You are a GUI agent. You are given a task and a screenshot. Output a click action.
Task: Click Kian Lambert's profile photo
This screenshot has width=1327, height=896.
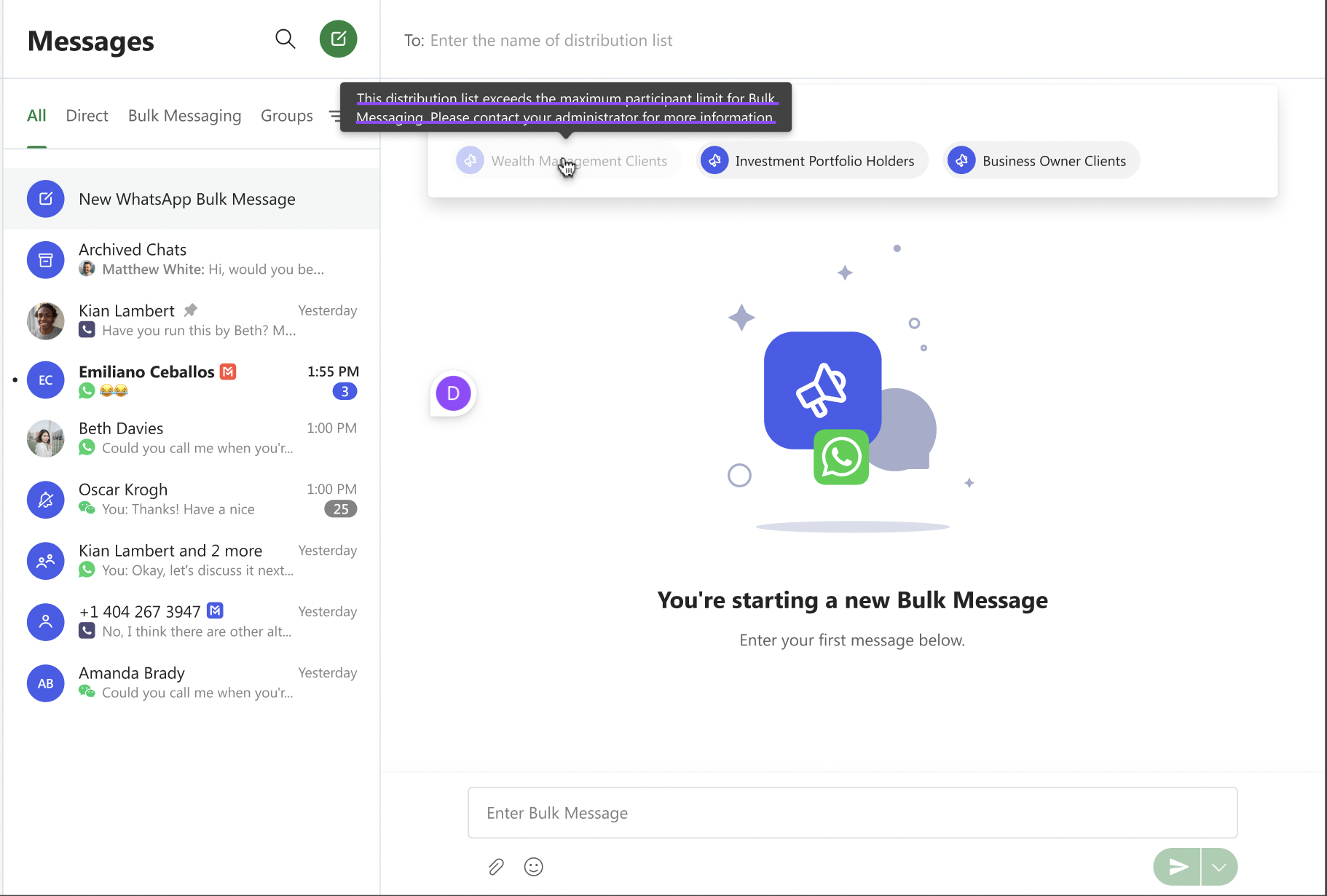click(46, 321)
